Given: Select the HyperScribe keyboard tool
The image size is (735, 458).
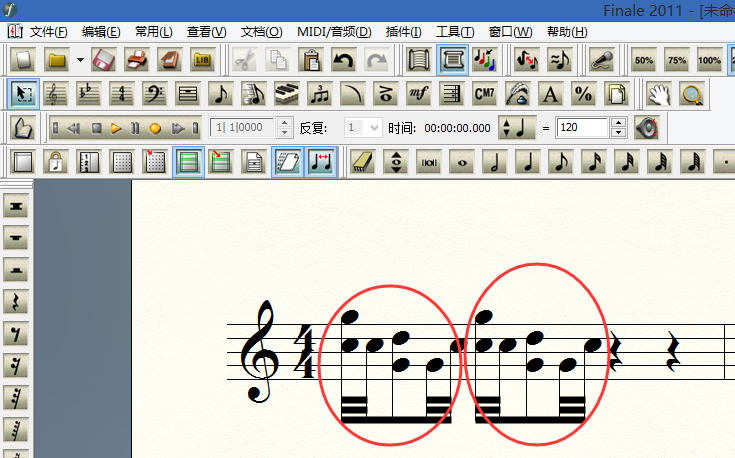Looking at the screenshot, I should coord(287,94).
